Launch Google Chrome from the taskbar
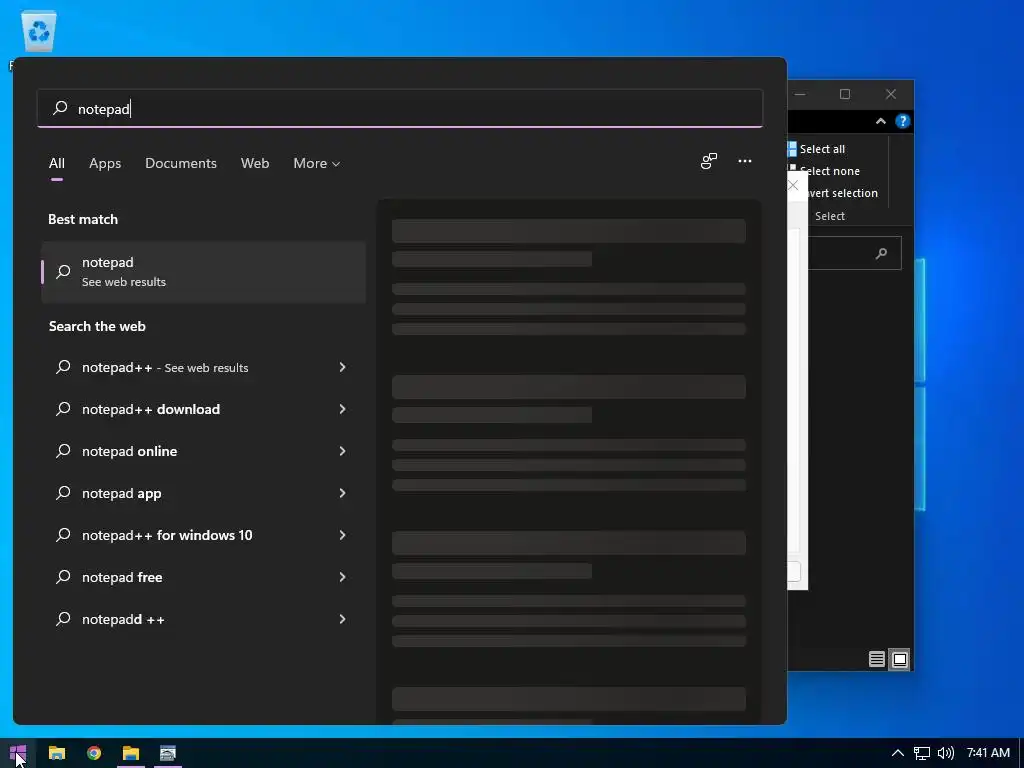Image resolution: width=1024 pixels, height=768 pixels. point(94,753)
